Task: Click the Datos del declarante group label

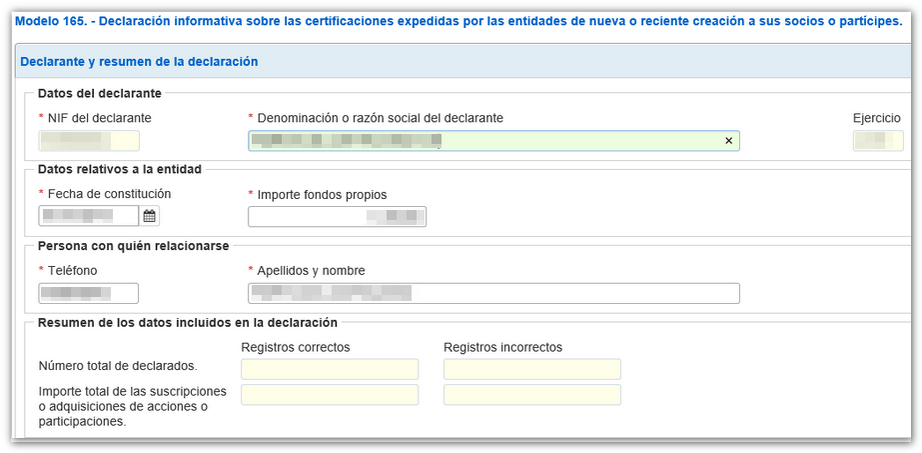Action: 99,93
